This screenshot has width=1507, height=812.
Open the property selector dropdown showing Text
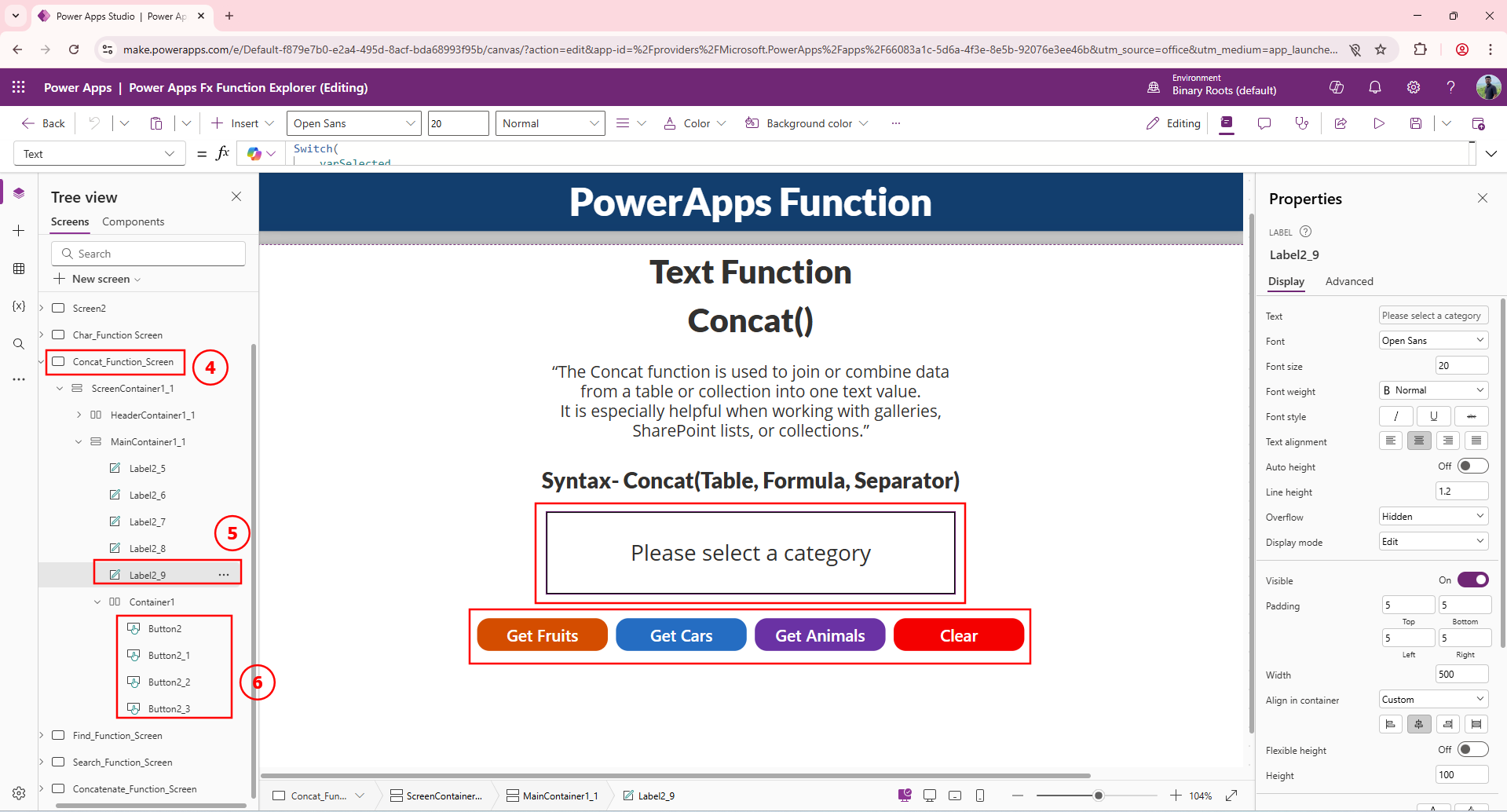(100, 154)
